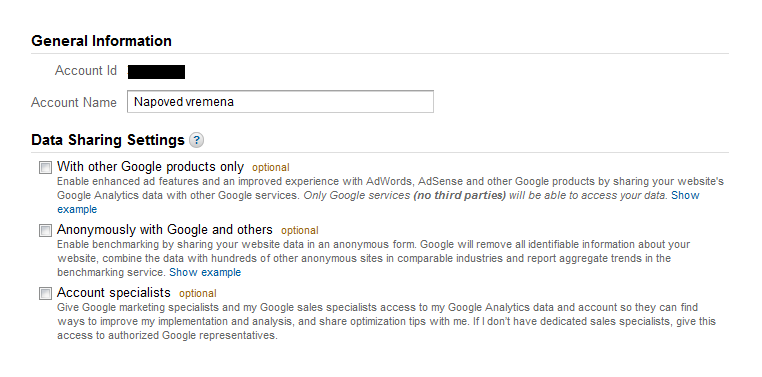The width and height of the screenshot is (762, 377).
Task: Click the 'With other Google products only' label
Action: tap(150, 167)
